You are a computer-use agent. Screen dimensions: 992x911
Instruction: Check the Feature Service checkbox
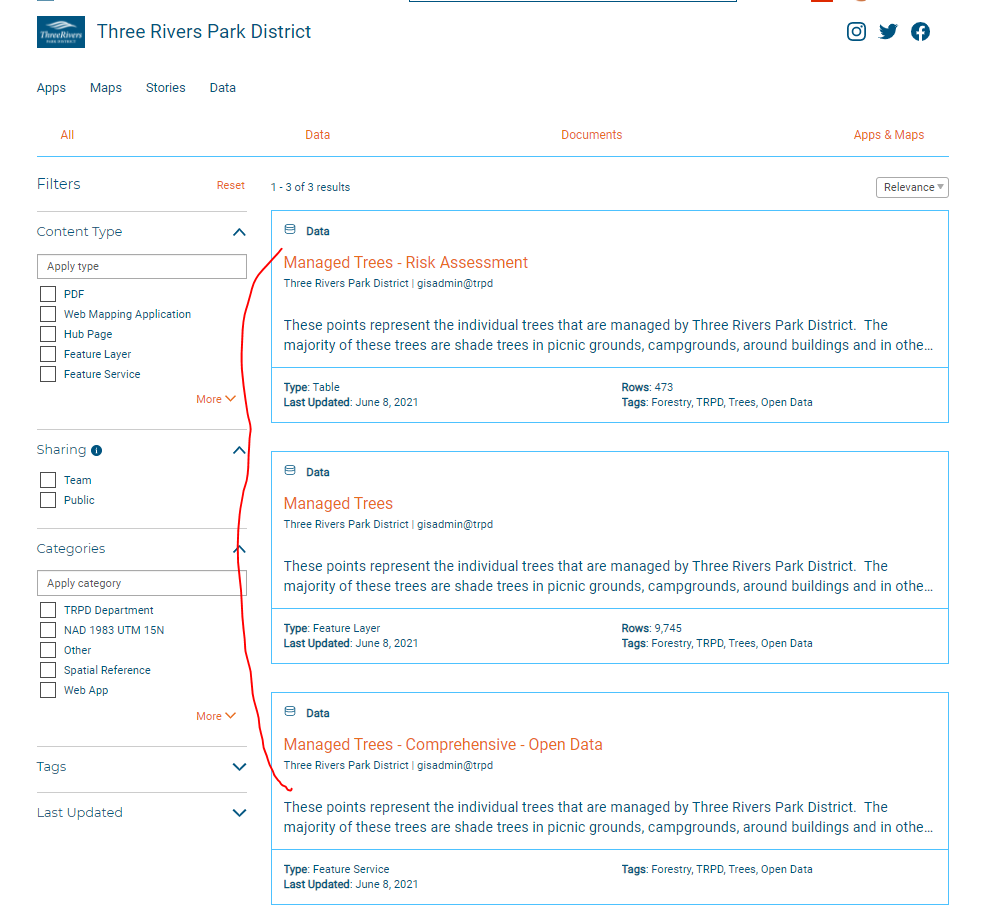click(x=48, y=375)
